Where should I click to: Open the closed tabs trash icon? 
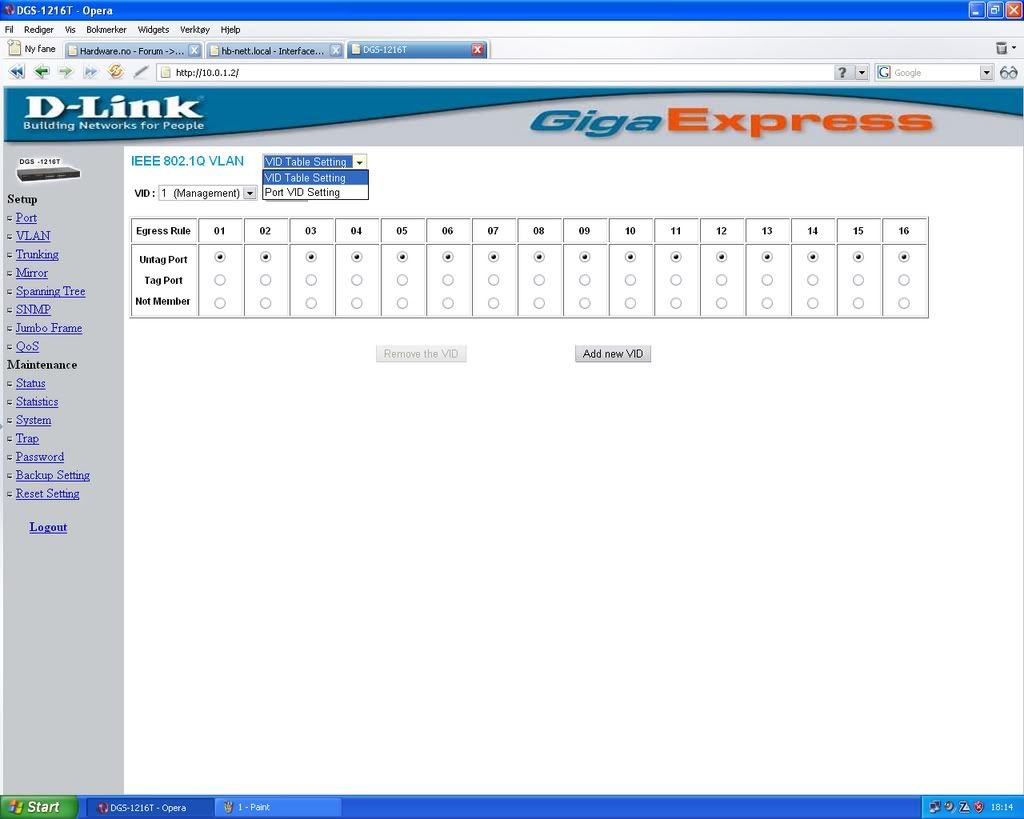pyautogui.click(x=1001, y=48)
